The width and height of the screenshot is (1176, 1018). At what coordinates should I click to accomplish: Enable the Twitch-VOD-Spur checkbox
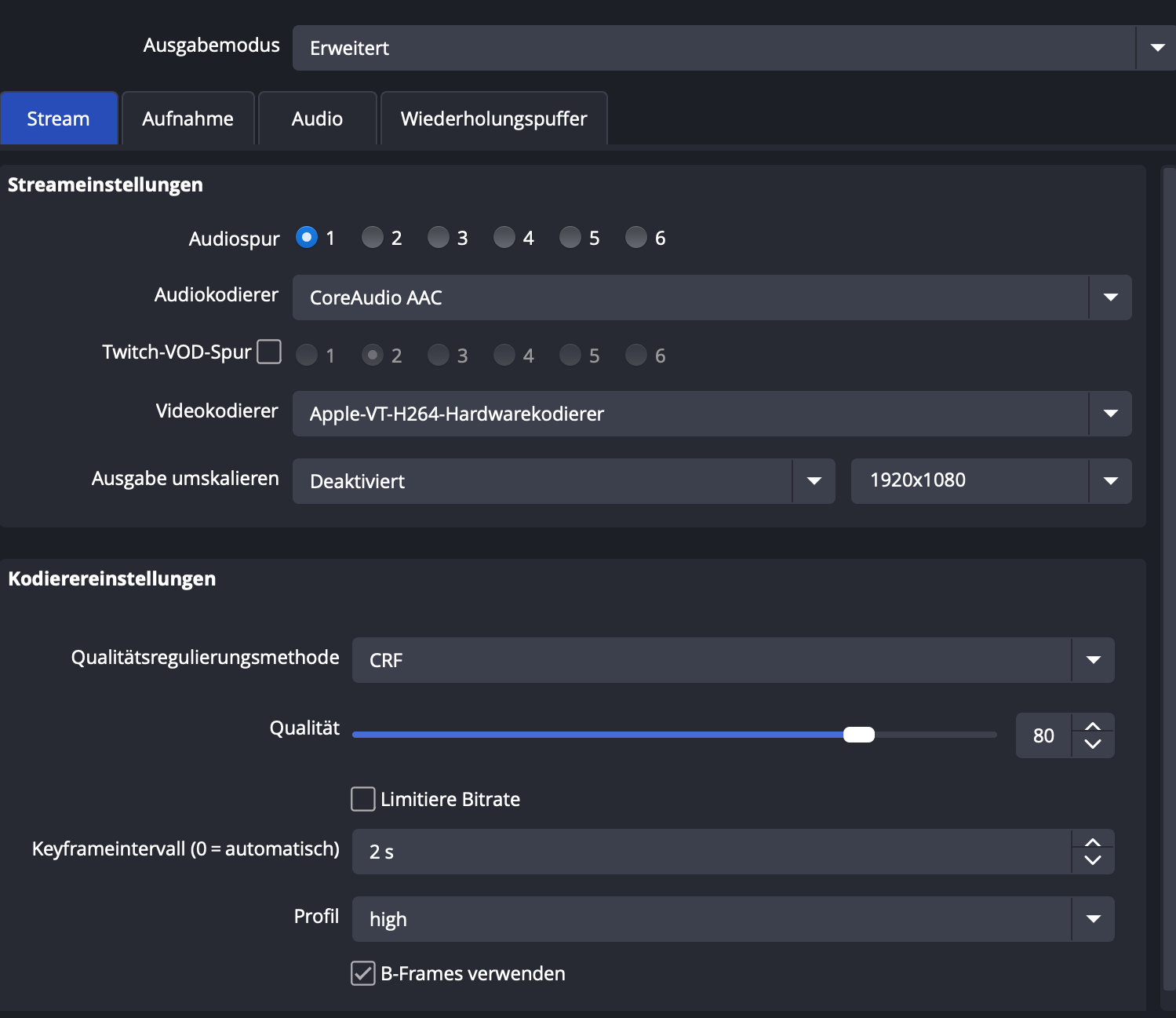tap(269, 352)
